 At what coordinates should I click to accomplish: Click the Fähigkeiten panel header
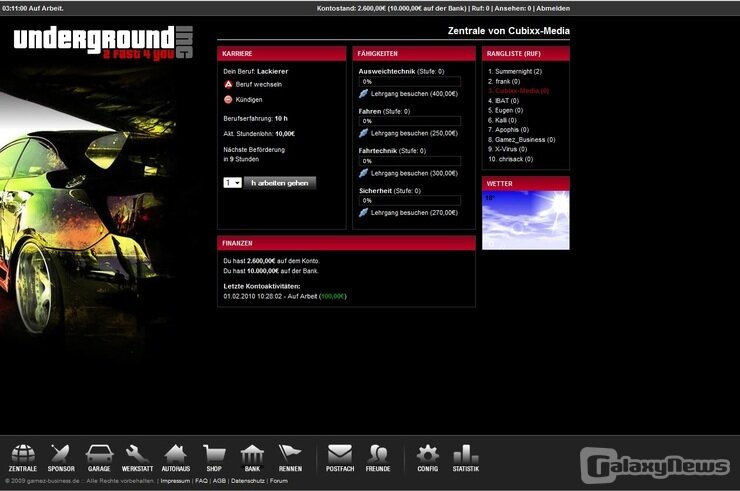[x=414, y=54]
